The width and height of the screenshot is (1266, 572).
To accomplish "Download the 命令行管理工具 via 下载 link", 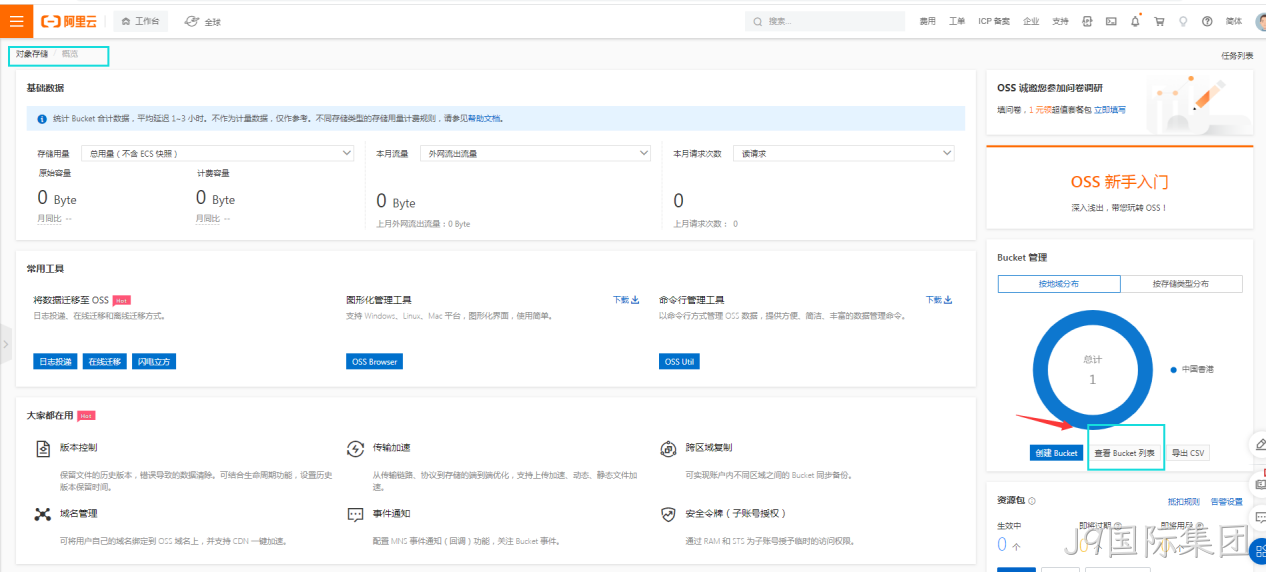I will [x=939, y=299].
